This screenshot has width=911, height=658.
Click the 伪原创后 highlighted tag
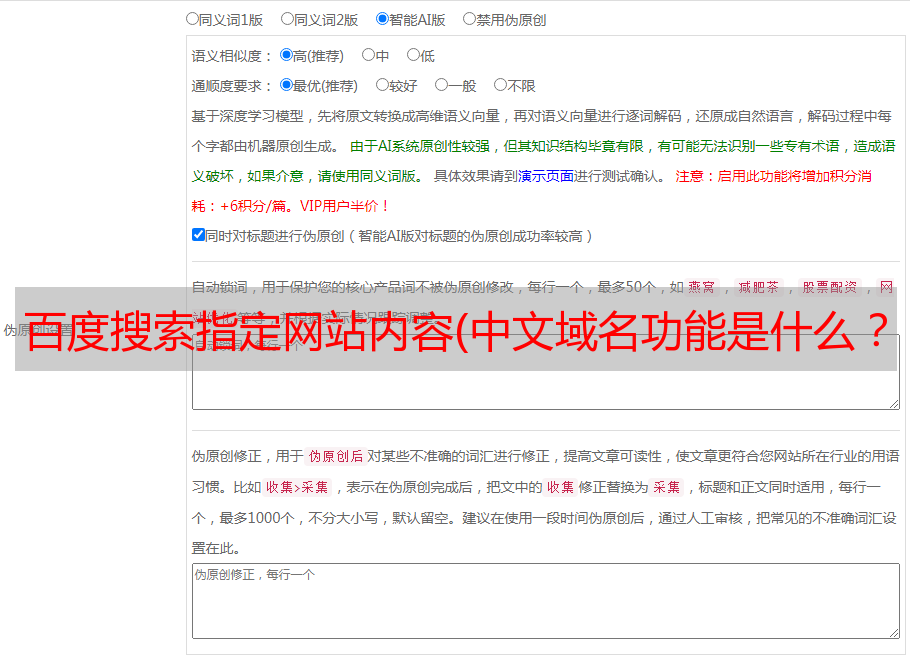pos(336,456)
